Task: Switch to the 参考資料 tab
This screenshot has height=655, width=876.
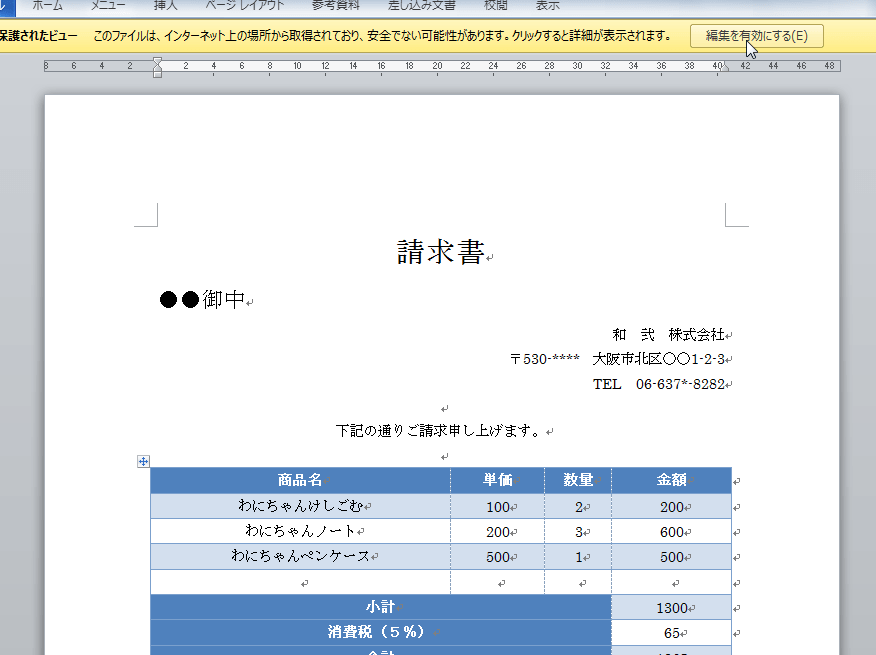Action: tap(334, 5)
